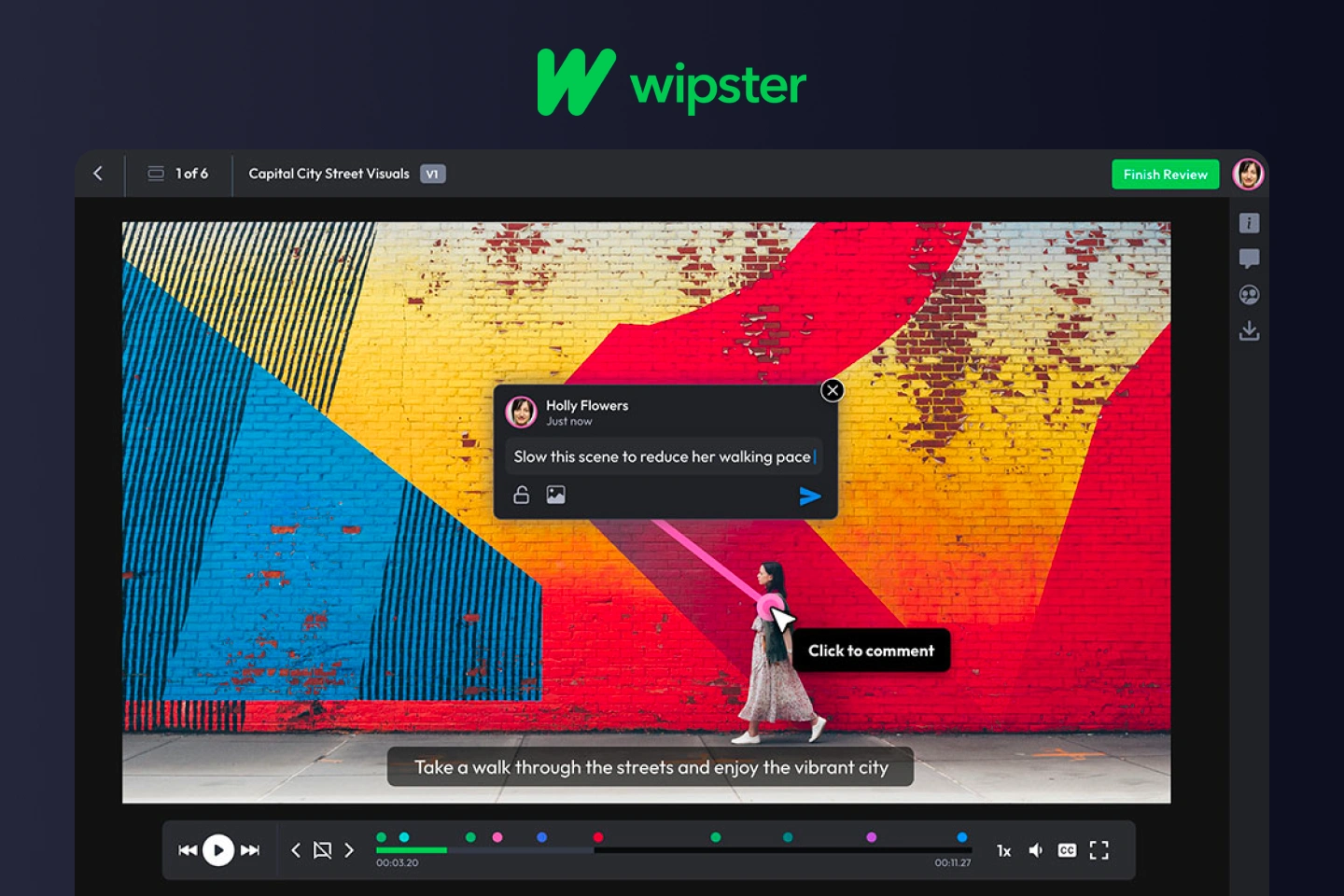Open the comments panel

1249,259
